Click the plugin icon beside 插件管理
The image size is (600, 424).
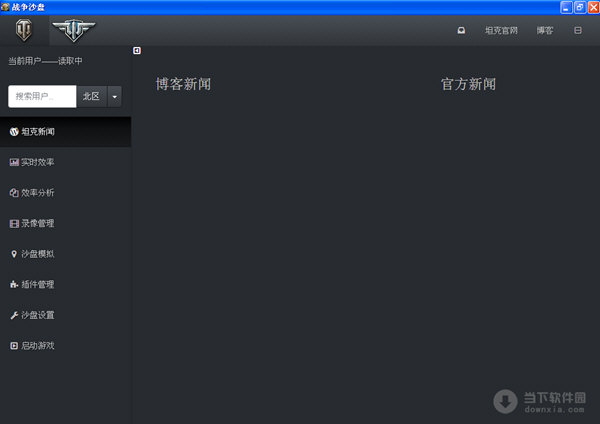pyautogui.click(x=14, y=284)
